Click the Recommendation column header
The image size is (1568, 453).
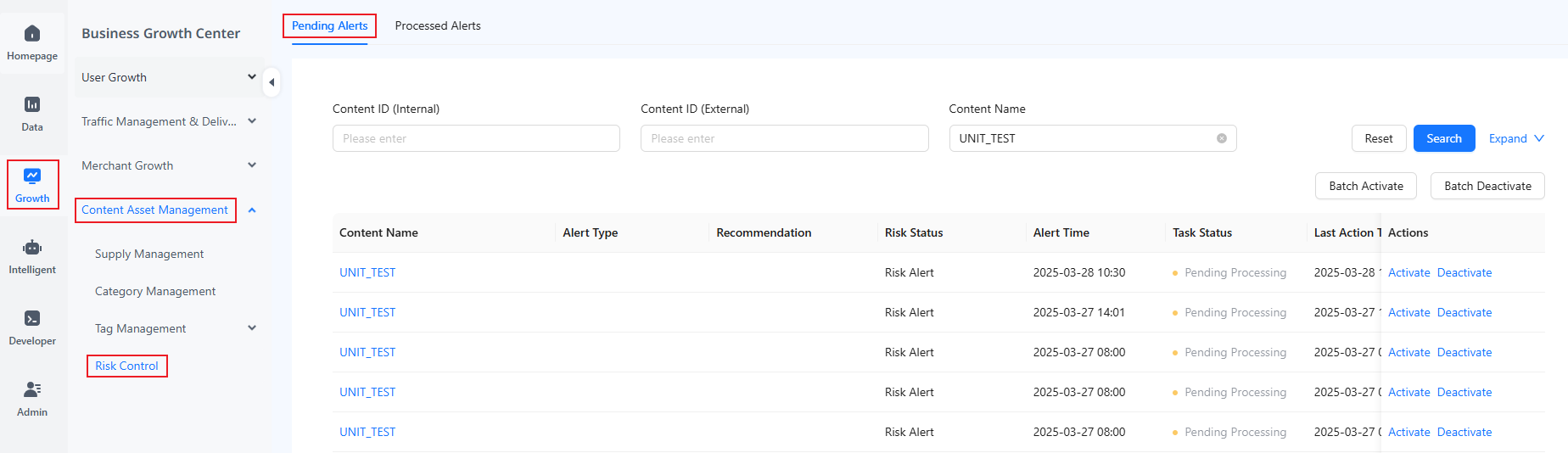coord(764,232)
